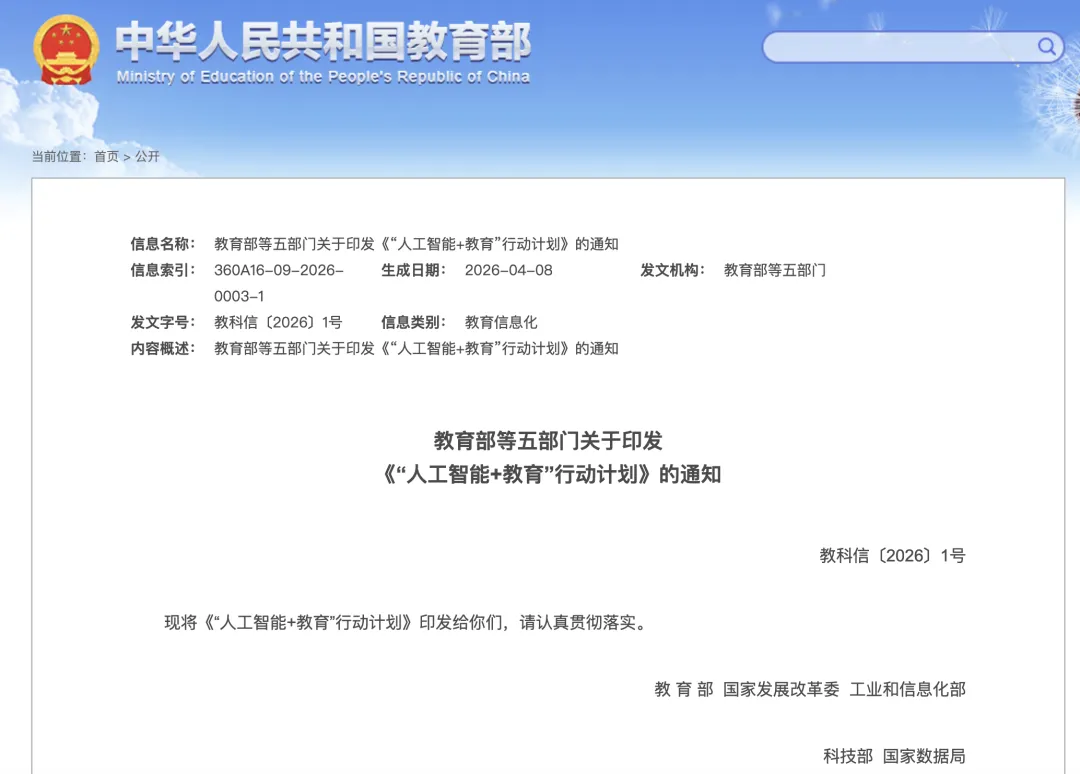Click the 教育部等五部门 issuer value
This screenshot has width=1080, height=774.
(775, 270)
